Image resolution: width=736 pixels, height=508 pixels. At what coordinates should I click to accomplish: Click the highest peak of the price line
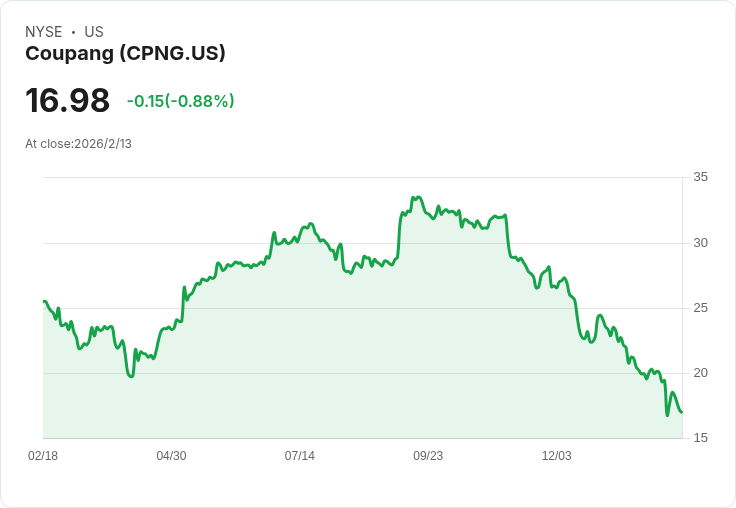pyautogui.click(x=416, y=198)
